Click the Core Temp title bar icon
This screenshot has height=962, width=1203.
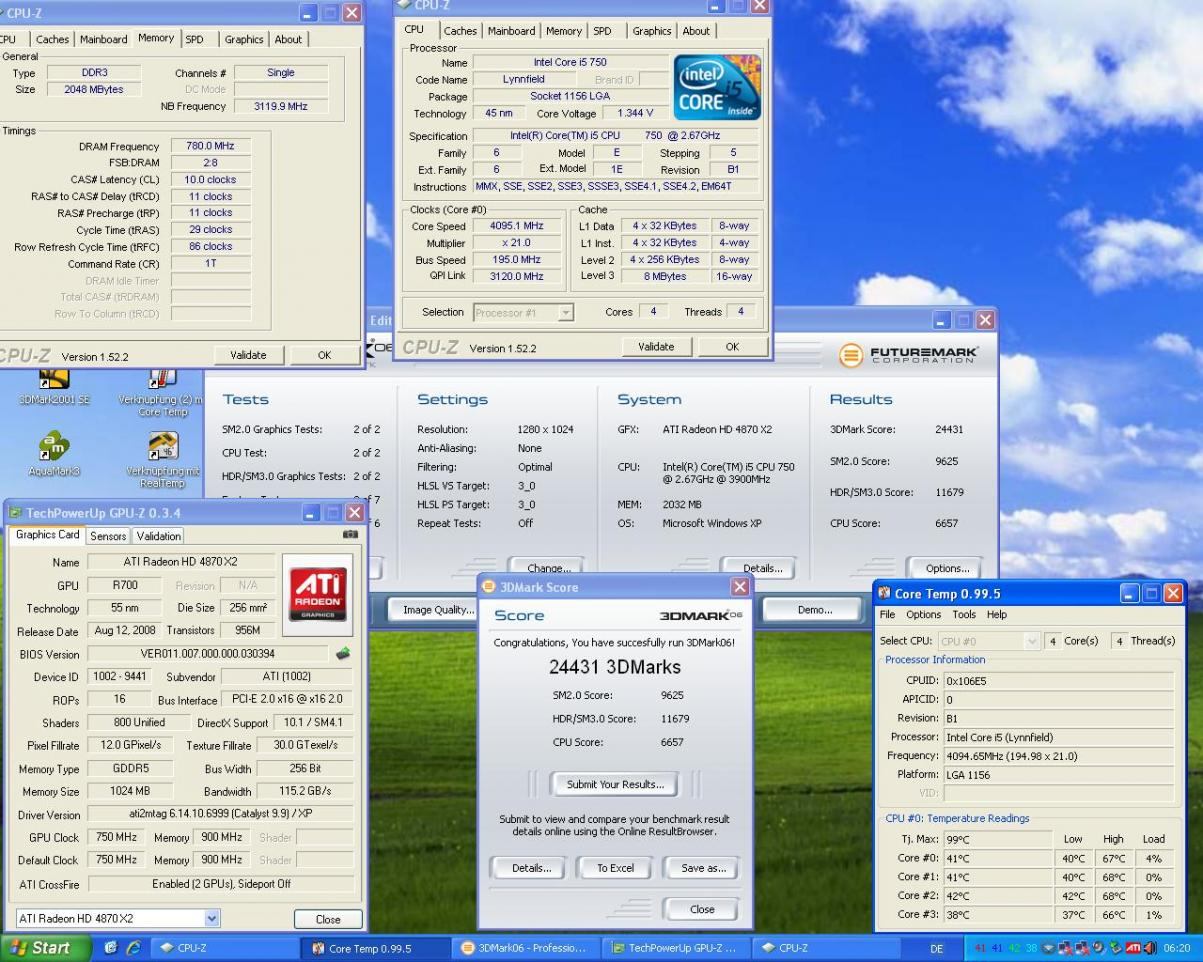coord(884,594)
